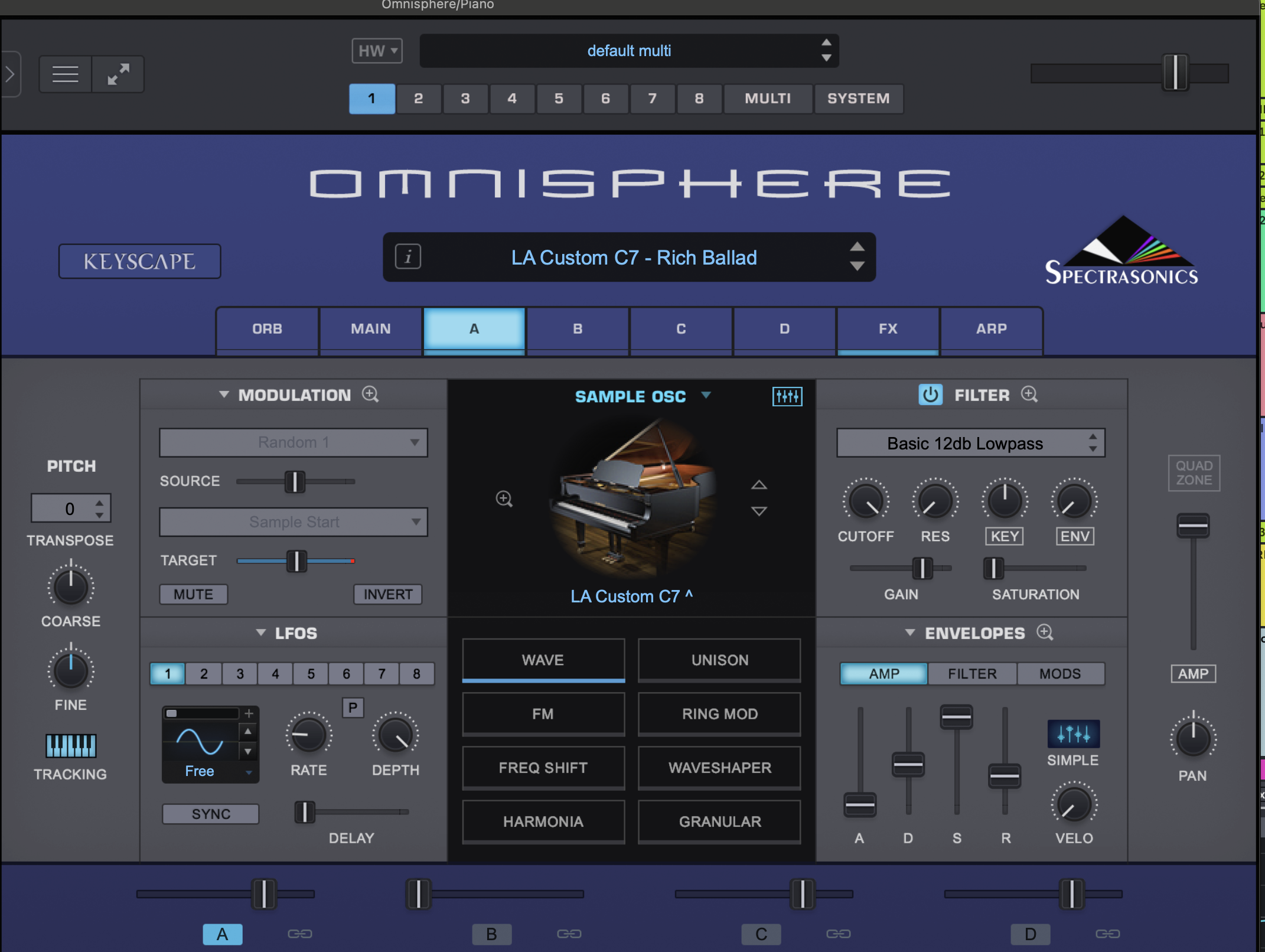Switch to the ARP tab
The height and width of the screenshot is (952, 1265).
[991, 329]
